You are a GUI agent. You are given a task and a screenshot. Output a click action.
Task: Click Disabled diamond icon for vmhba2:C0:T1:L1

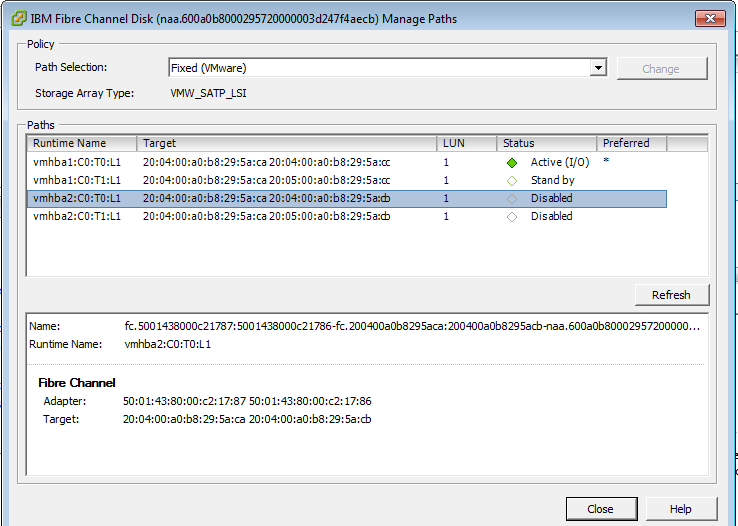point(512,217)
